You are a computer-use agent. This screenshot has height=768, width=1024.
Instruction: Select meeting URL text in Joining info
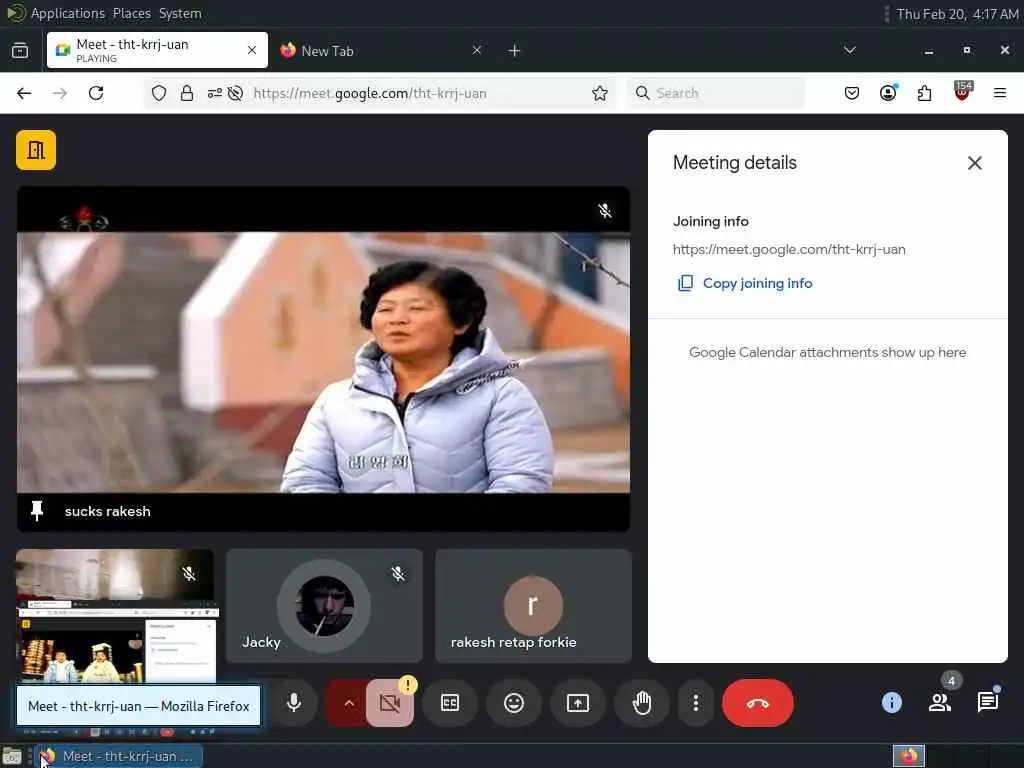(x=789, y=249)
